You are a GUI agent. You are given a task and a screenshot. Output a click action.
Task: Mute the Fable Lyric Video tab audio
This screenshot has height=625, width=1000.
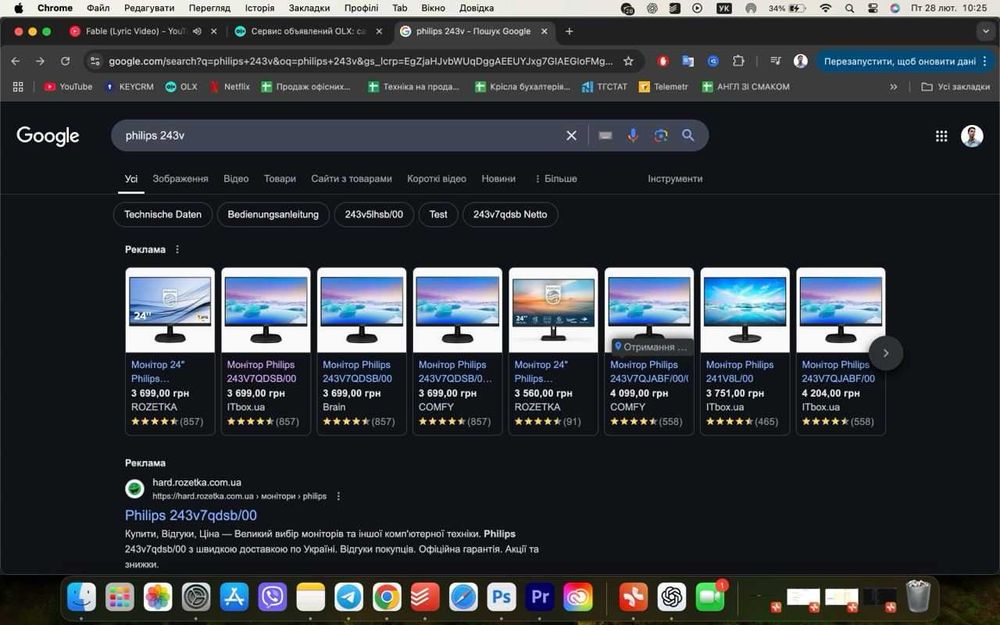(197, 31)
